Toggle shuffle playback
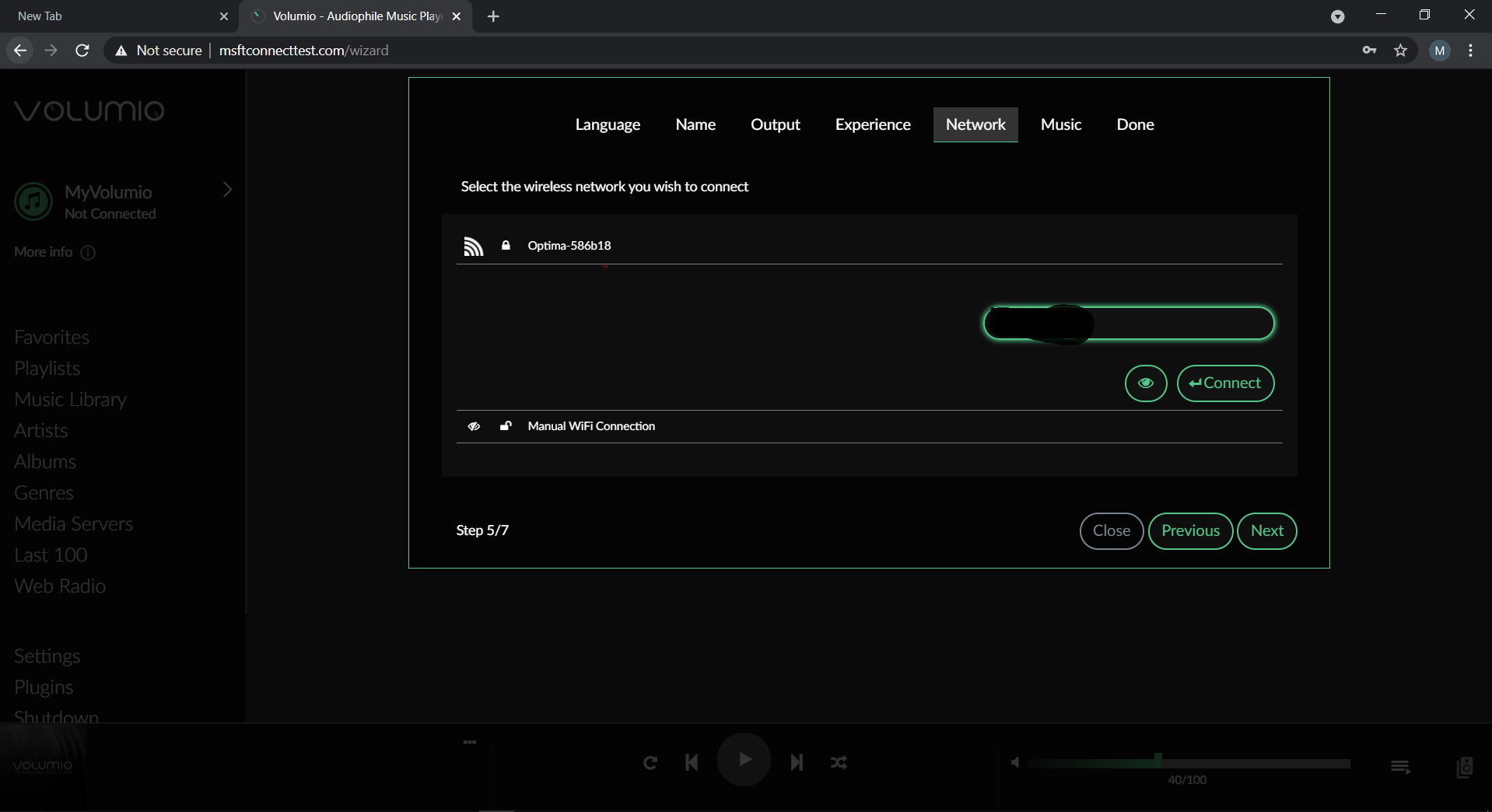 click(839, 763)
